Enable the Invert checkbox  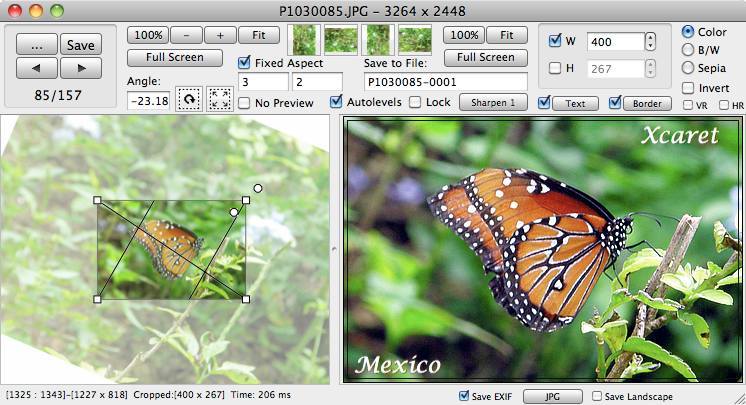tap(687, 88)
